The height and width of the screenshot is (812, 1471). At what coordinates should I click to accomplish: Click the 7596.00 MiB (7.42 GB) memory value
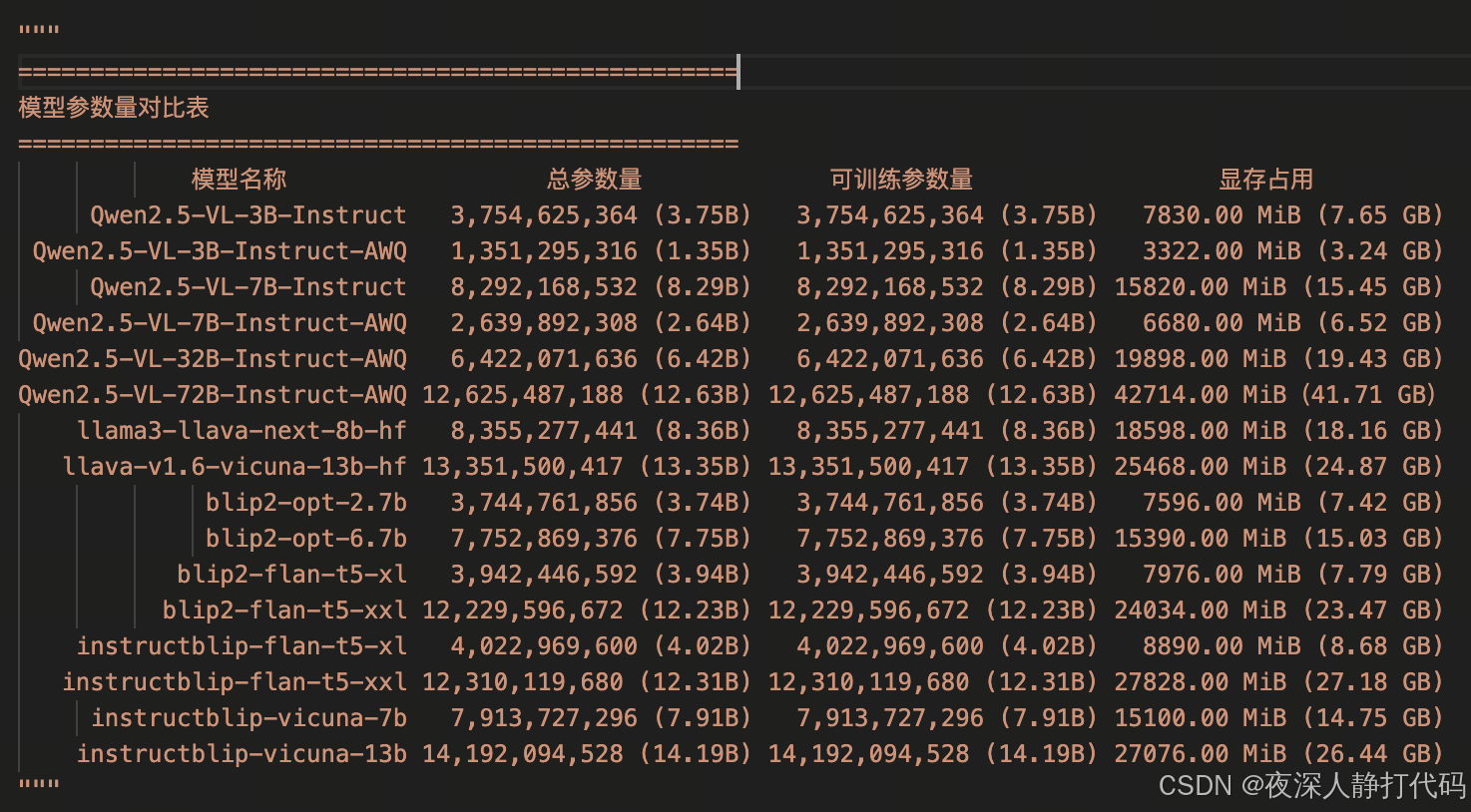click(1293, 503)
